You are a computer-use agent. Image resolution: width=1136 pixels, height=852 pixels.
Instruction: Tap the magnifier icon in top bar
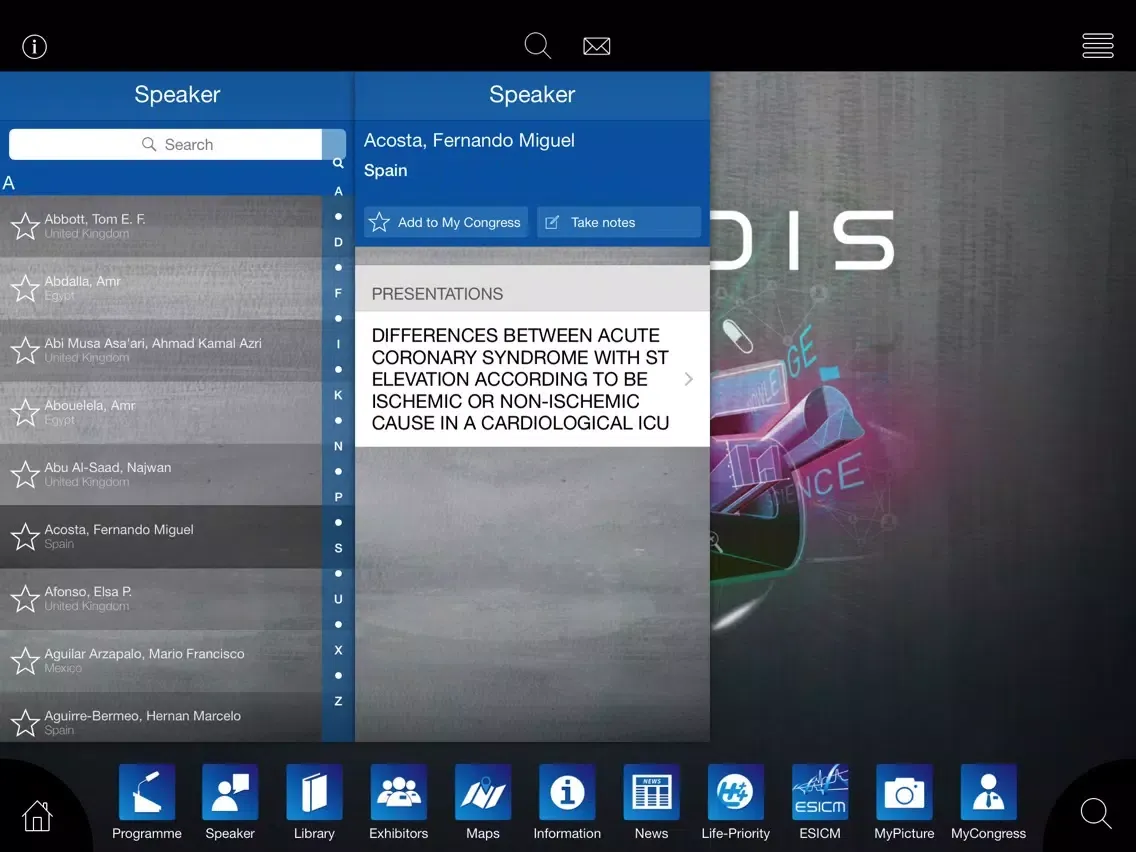tap(538, 46)
